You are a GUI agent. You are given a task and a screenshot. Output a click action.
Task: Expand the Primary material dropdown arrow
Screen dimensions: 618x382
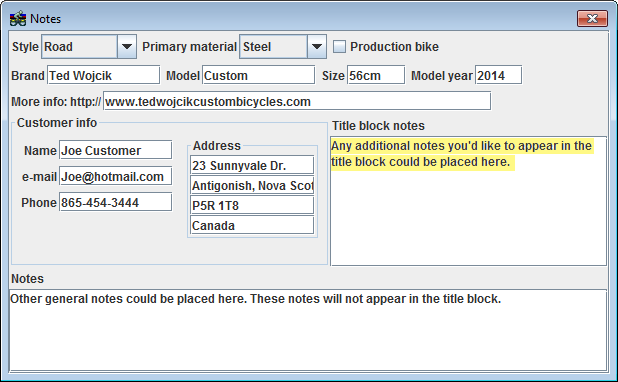[x=316, y=47]
